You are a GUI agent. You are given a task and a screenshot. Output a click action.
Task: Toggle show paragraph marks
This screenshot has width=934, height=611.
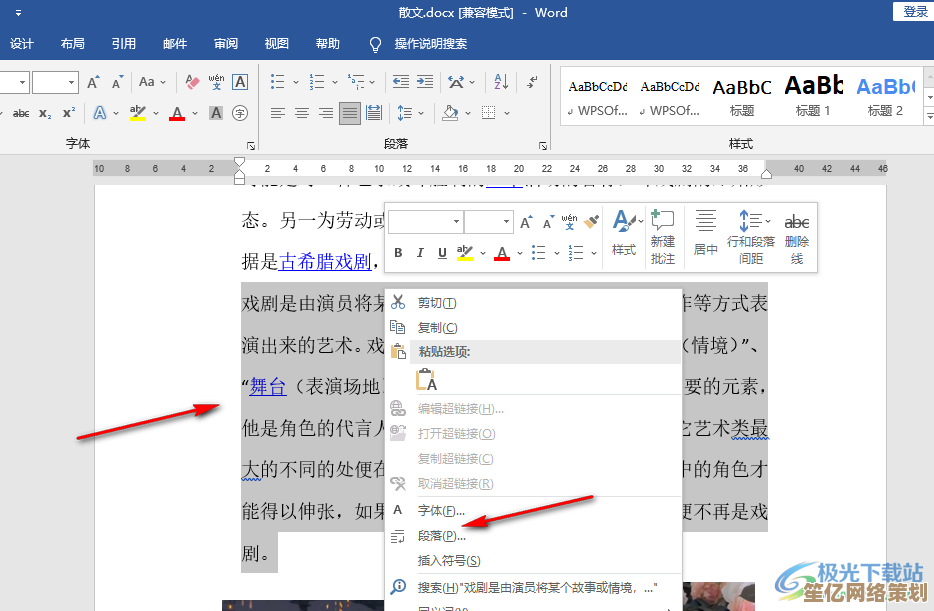point(533,82)
